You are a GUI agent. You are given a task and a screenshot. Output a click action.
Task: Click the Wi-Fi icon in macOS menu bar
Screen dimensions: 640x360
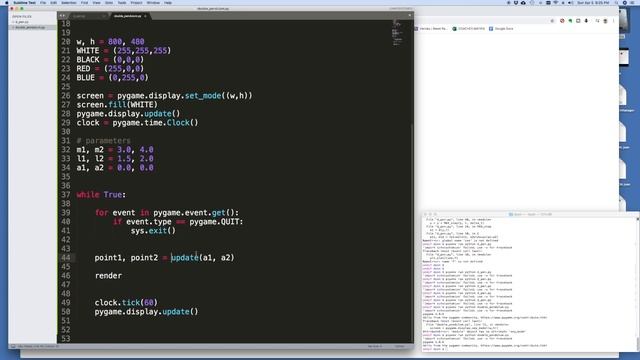[x=556, y=2]
